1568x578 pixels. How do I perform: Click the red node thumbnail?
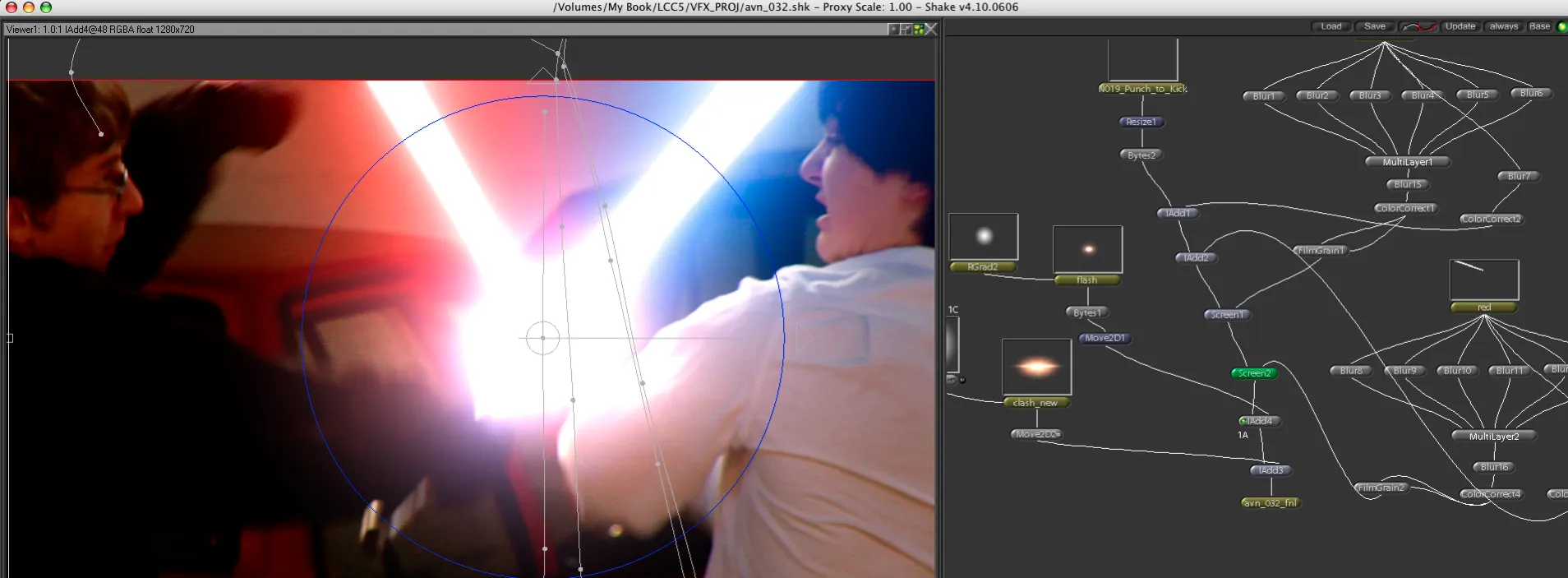click(1484, 280)
